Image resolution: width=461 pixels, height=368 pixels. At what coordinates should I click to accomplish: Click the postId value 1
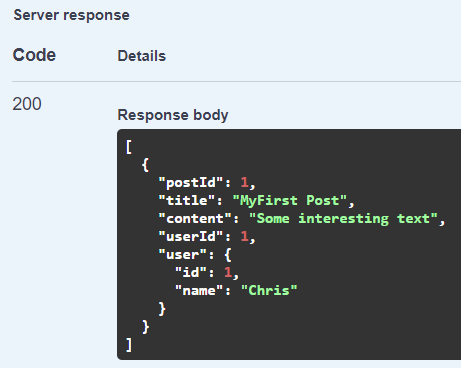(244, 182)
